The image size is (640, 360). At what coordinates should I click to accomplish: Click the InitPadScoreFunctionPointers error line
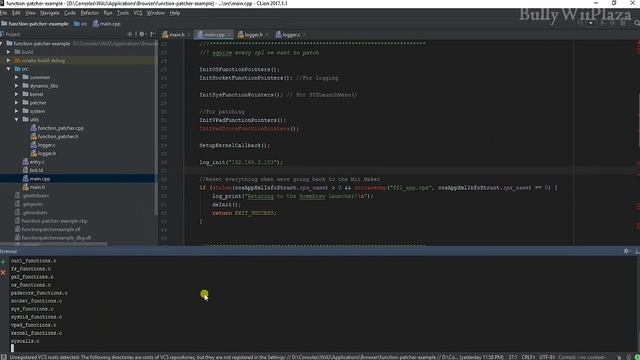click(x=249, y=129)
